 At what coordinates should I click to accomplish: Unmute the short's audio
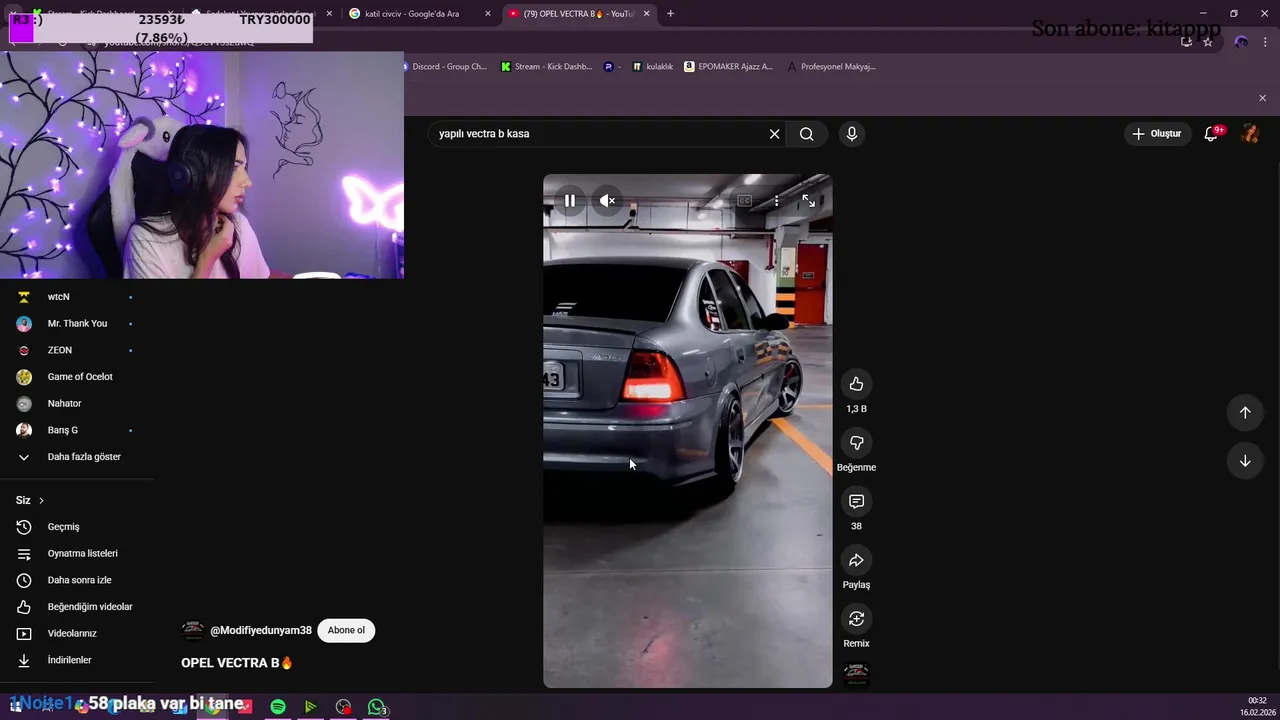[607, 201]
